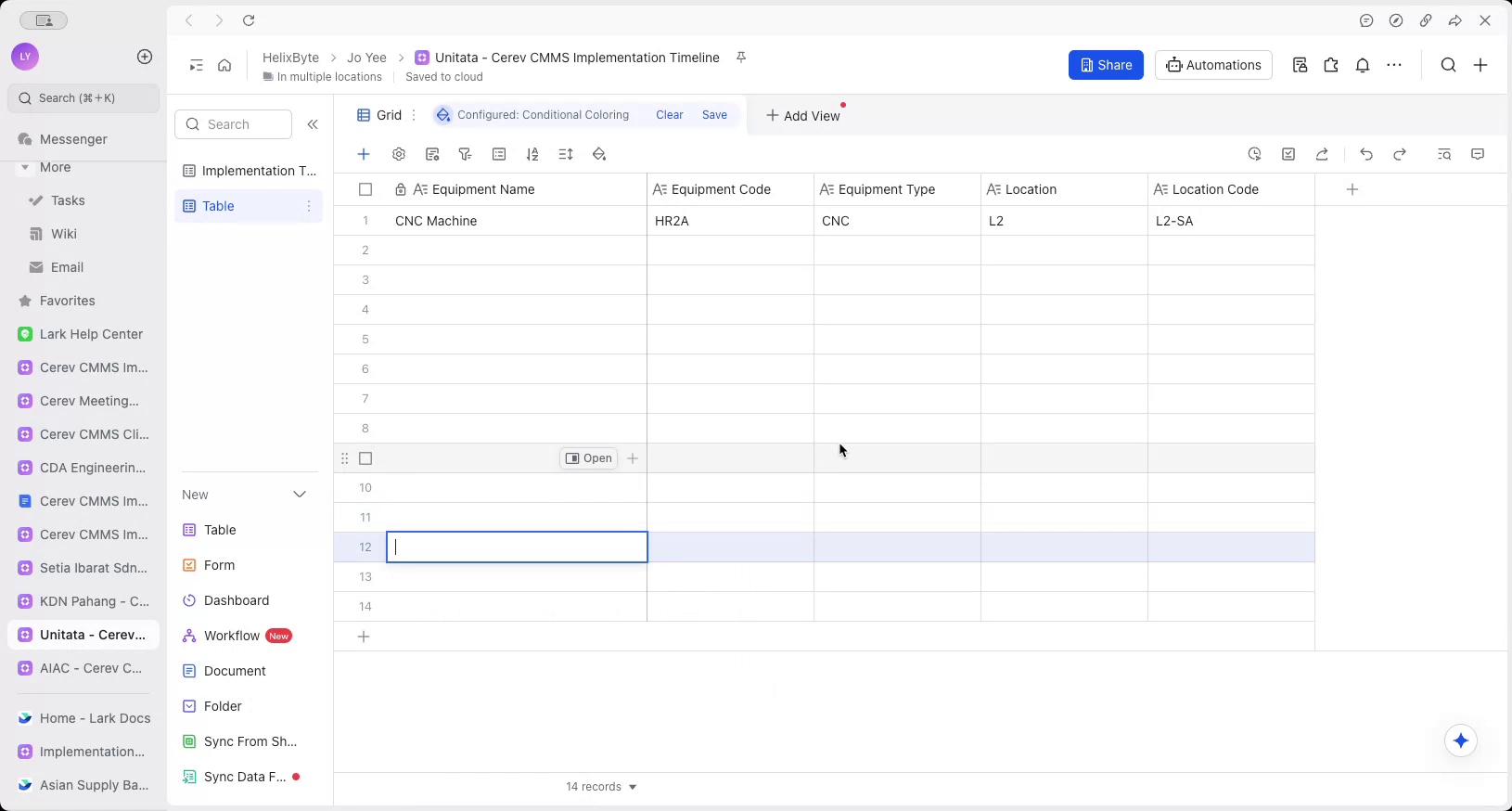Click the Equipment Type column header
The width and height of the screenshot is (1512, 811).
[898, 189]
